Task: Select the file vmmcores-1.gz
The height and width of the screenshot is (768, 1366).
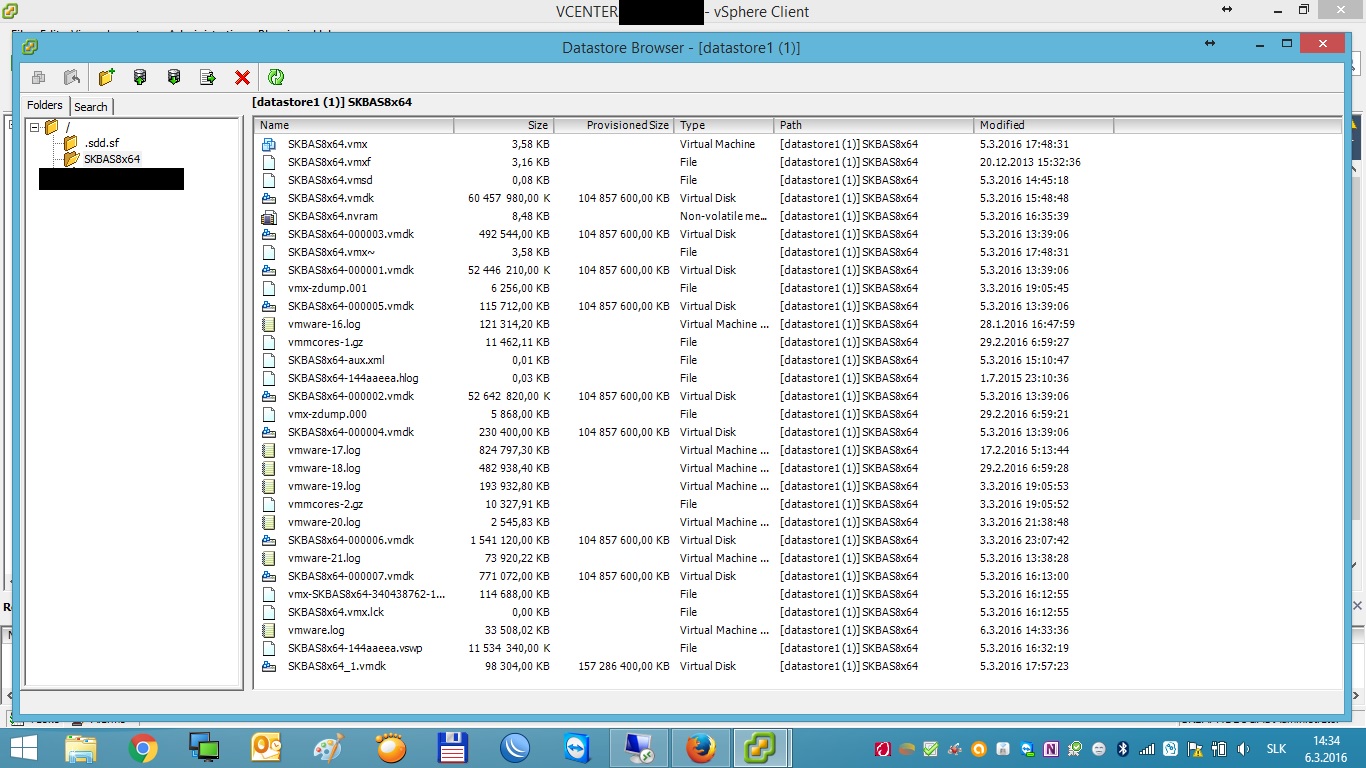Action: [325, 342]
